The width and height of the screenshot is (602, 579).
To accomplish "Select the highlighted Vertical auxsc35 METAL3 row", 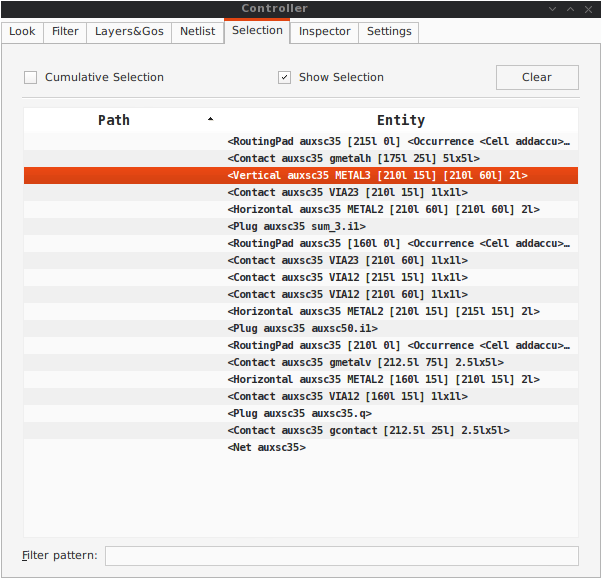I will tap(301, 175).
